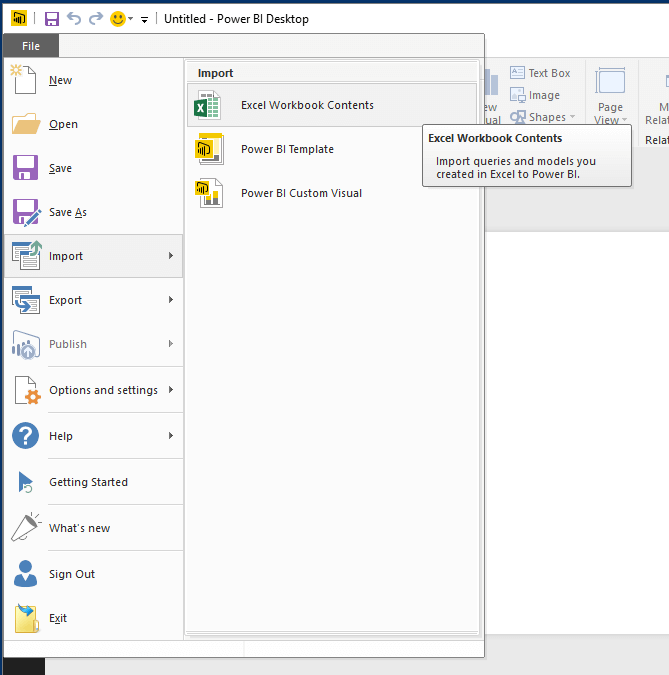Select Power BI Custom Visual import option
The image size is (669, 675).
click(x=332, y=193)
